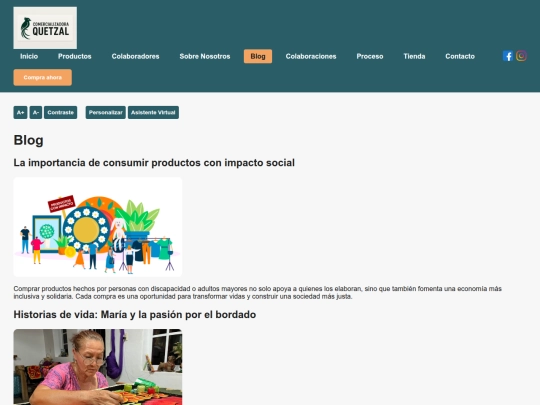
Task: Click the heading about consumir productos con impacto social
Action: coord(154,163)
